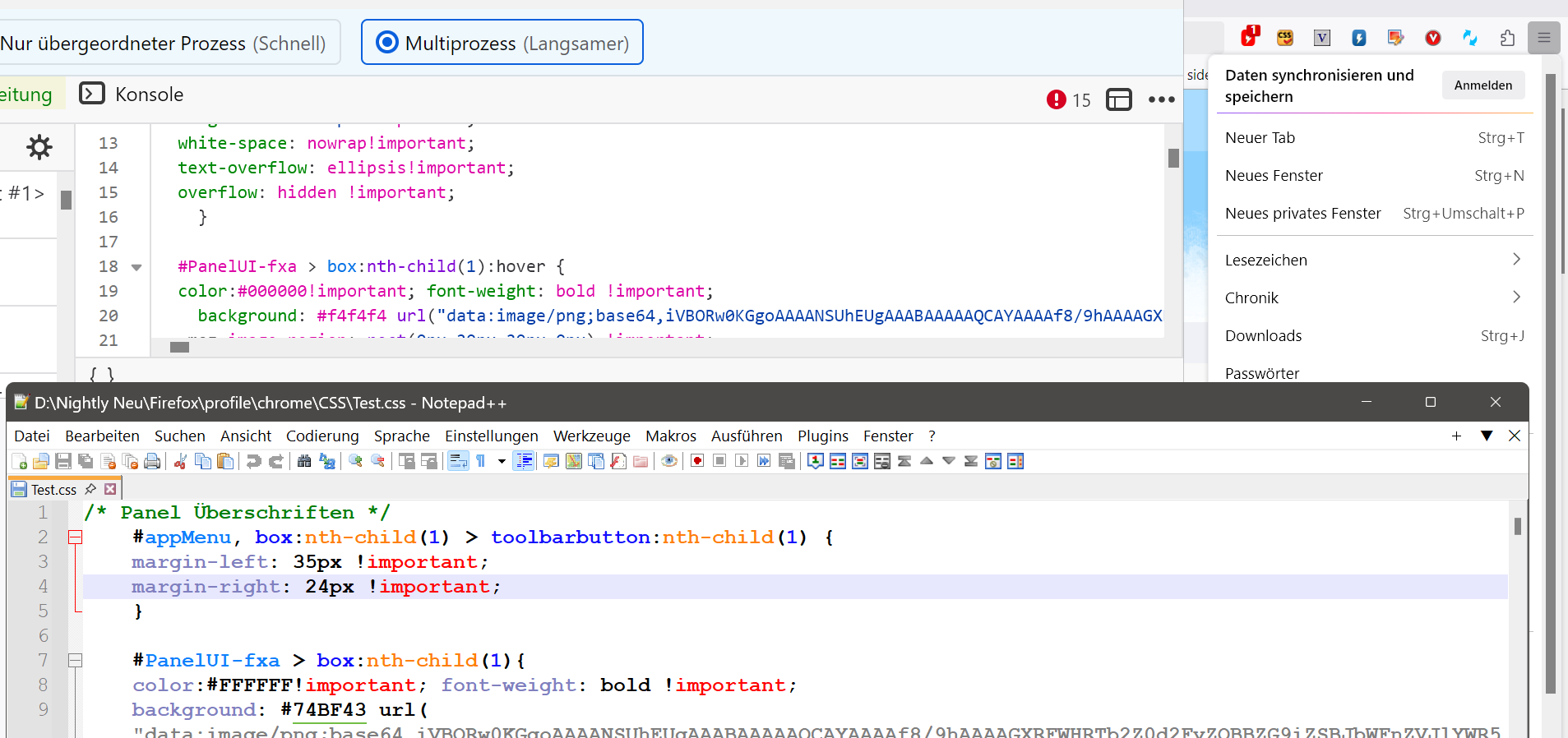Screen dimensions: 1568x738
Task: Click the Find binoculars icon in Notepad++
Action: click(x=304, y=461)
